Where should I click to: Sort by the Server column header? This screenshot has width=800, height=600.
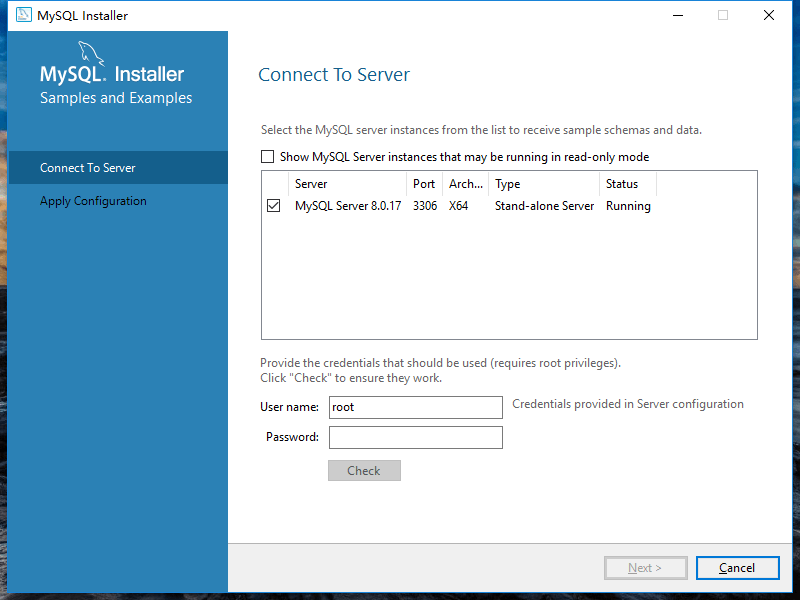(x=347, y=184)
